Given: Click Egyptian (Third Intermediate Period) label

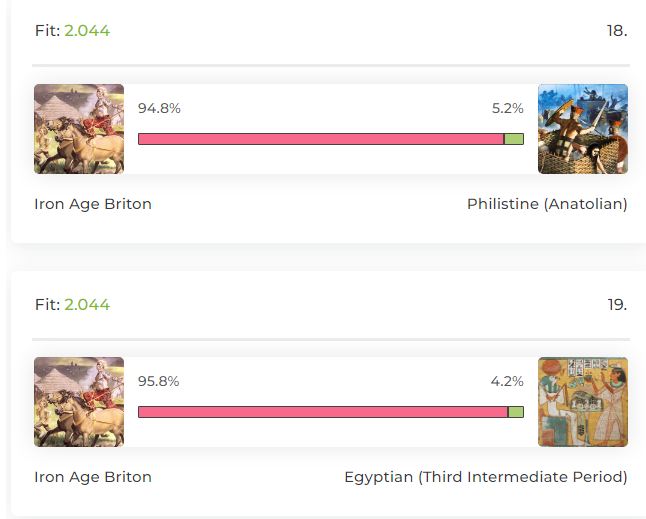Looking at the screenshot, I should point(486,477).
